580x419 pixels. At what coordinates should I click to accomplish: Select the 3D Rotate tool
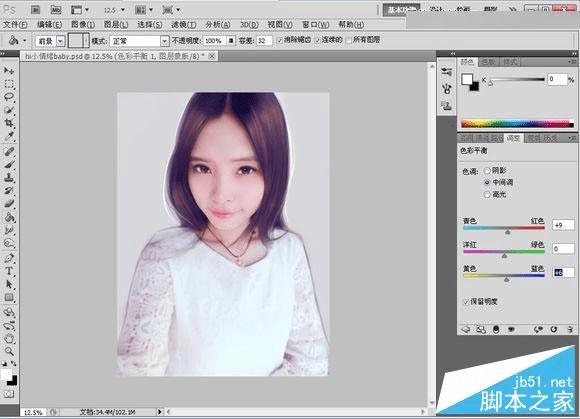tap(9, 312)
